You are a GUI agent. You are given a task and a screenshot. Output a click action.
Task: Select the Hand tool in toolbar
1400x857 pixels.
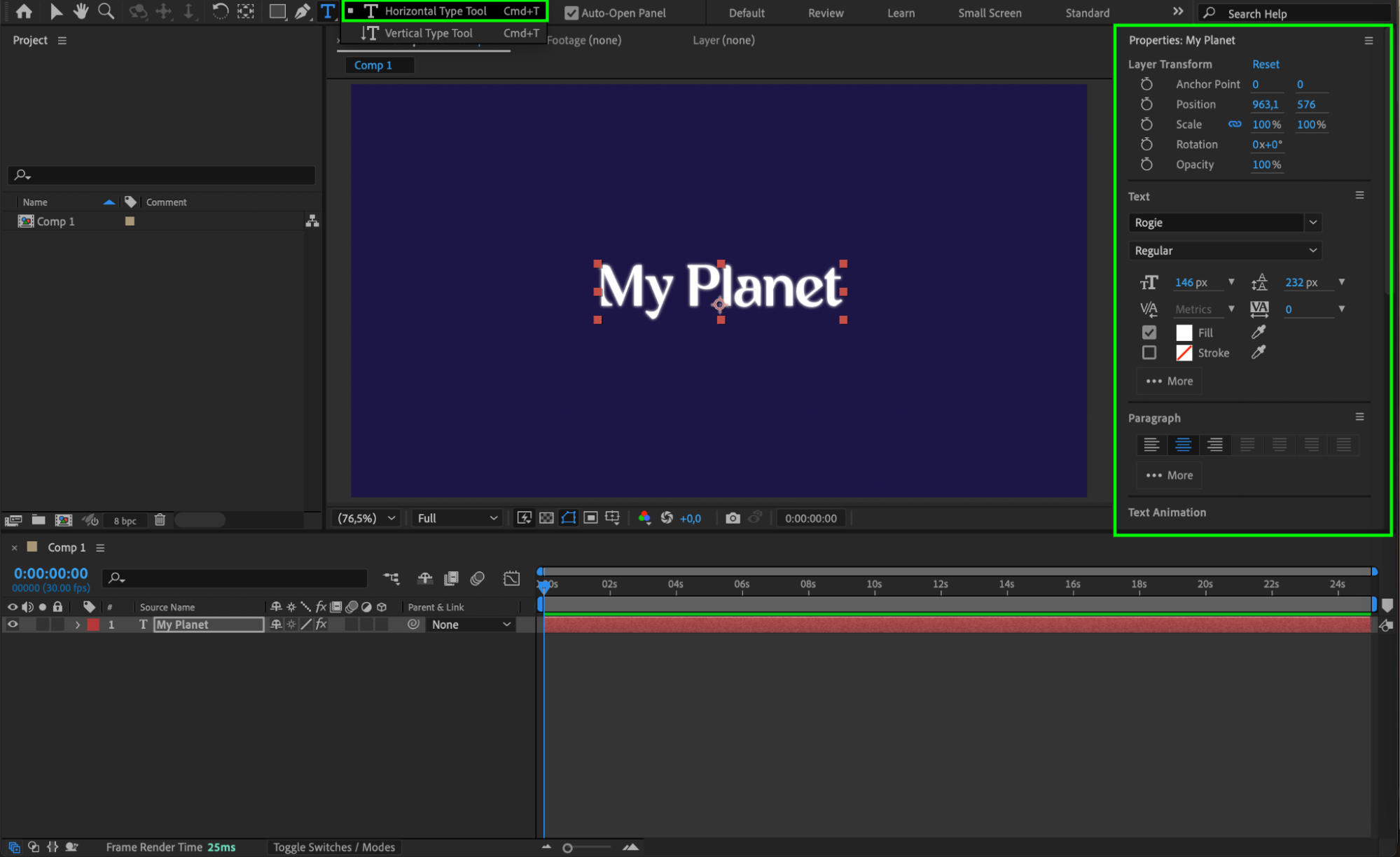pos(81,11)
